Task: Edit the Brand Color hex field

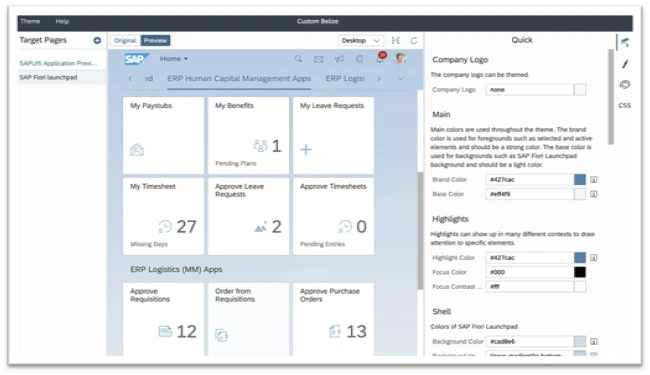Action: coord(530,179)
